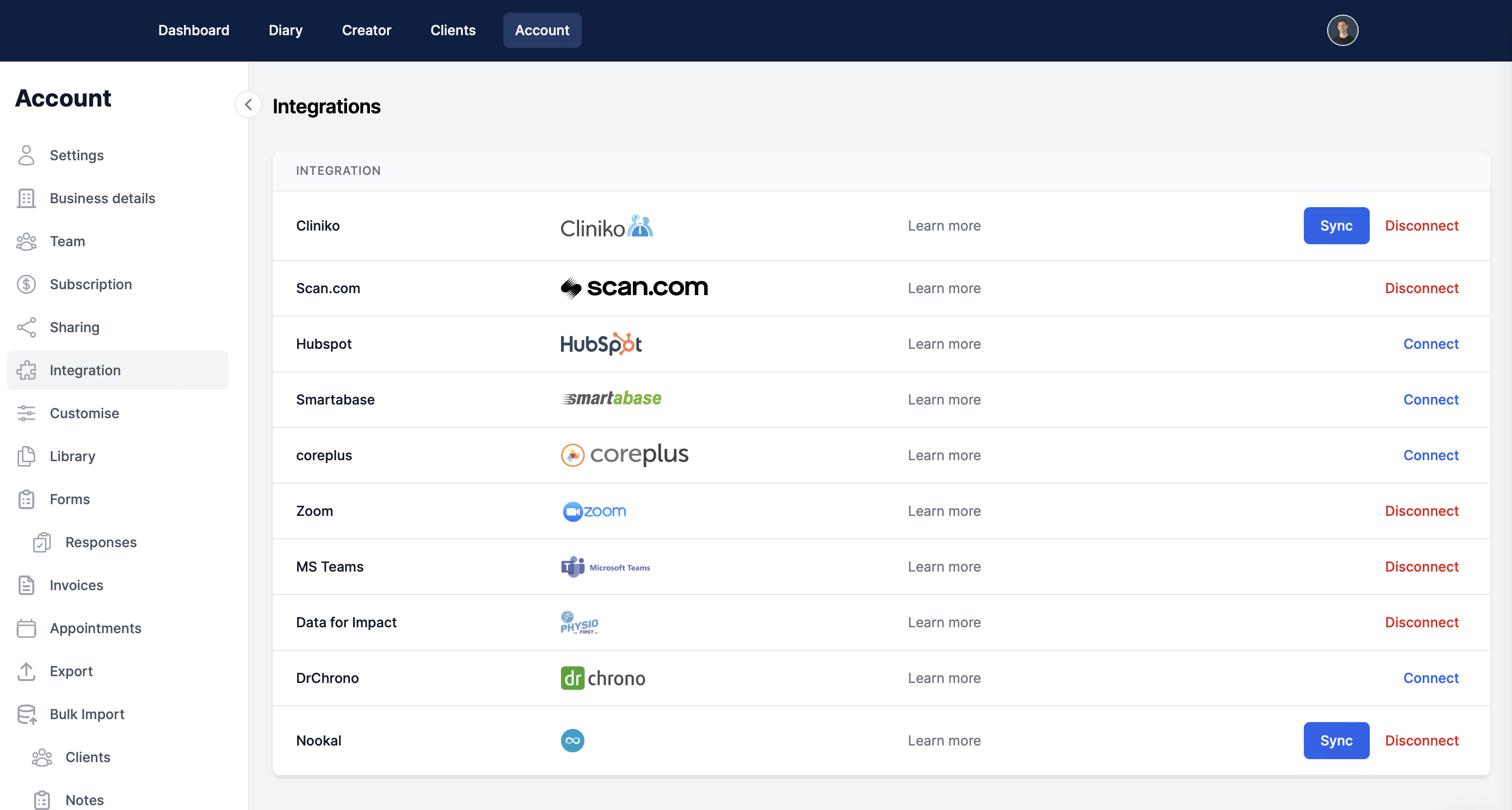Image resolution: width=1512 pixels, height=810 pixels.
Task: Disconnect the Zoom integration
Action: click(x=1421, y=511)
